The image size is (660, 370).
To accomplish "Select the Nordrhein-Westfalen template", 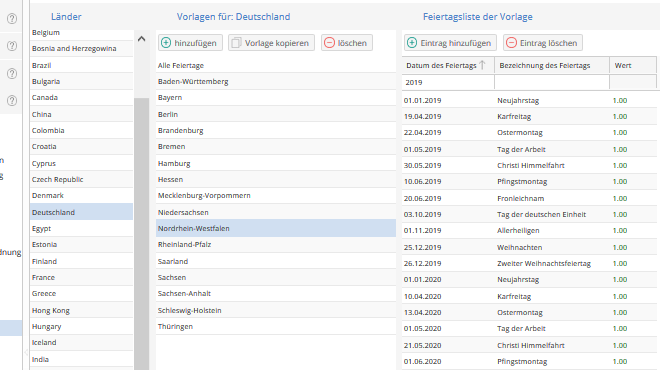I will [276, 228].
